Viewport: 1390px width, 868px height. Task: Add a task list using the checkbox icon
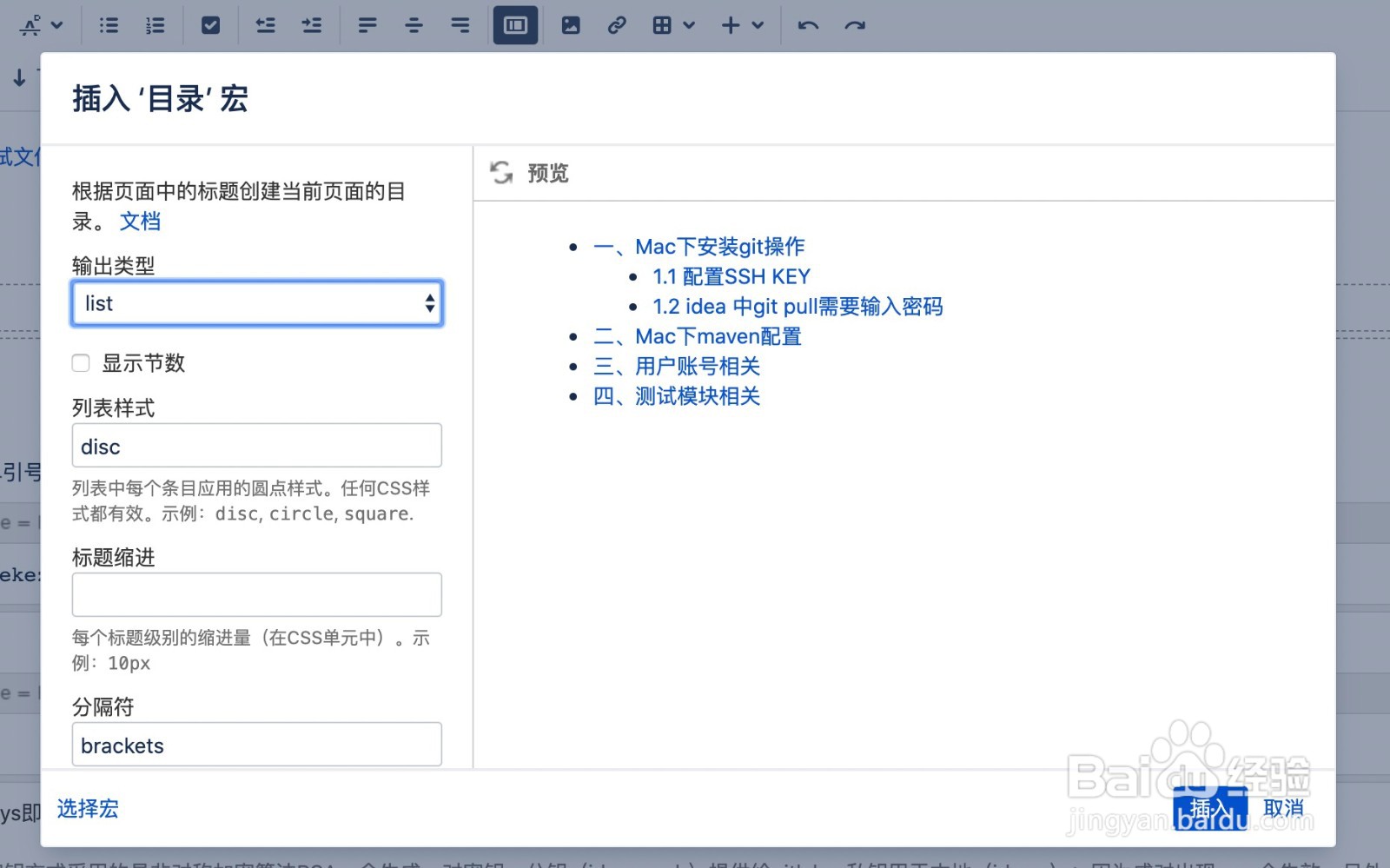click(x=210, y=25)
